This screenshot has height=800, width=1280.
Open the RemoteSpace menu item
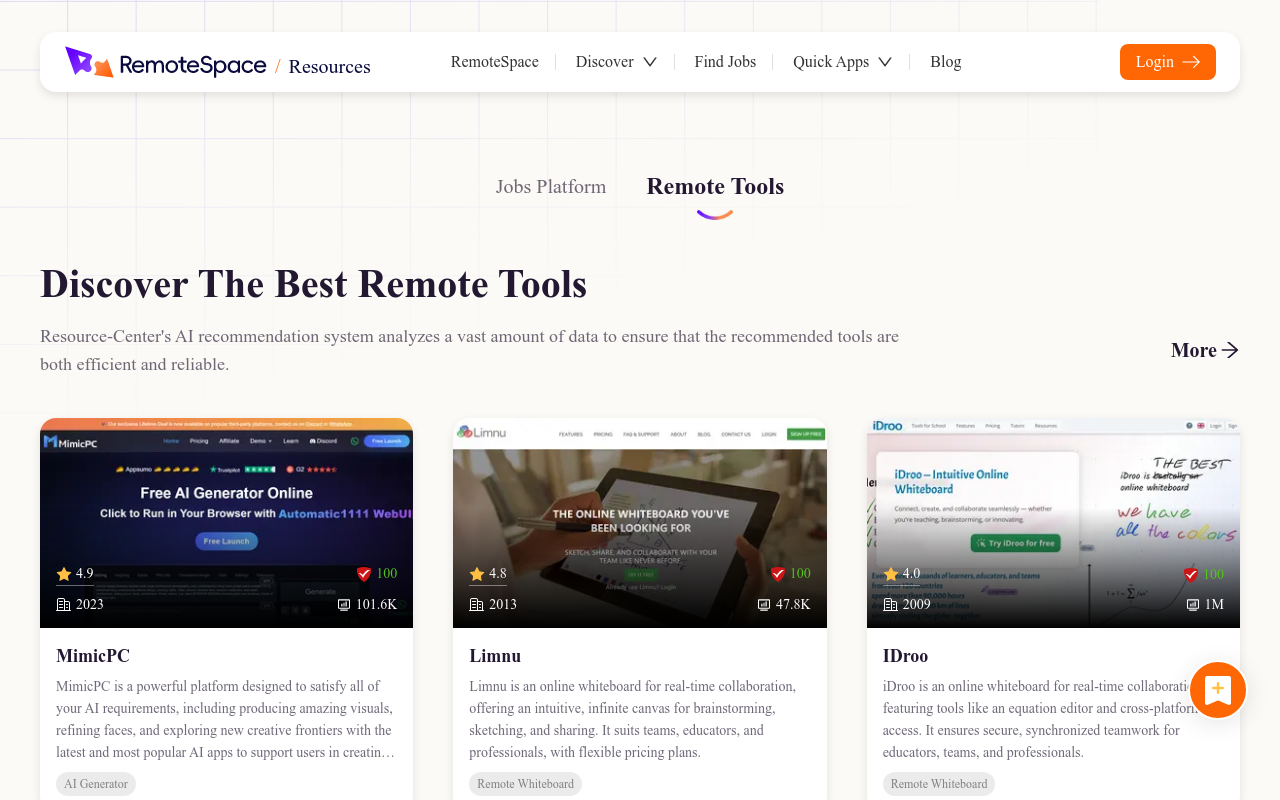494,62
